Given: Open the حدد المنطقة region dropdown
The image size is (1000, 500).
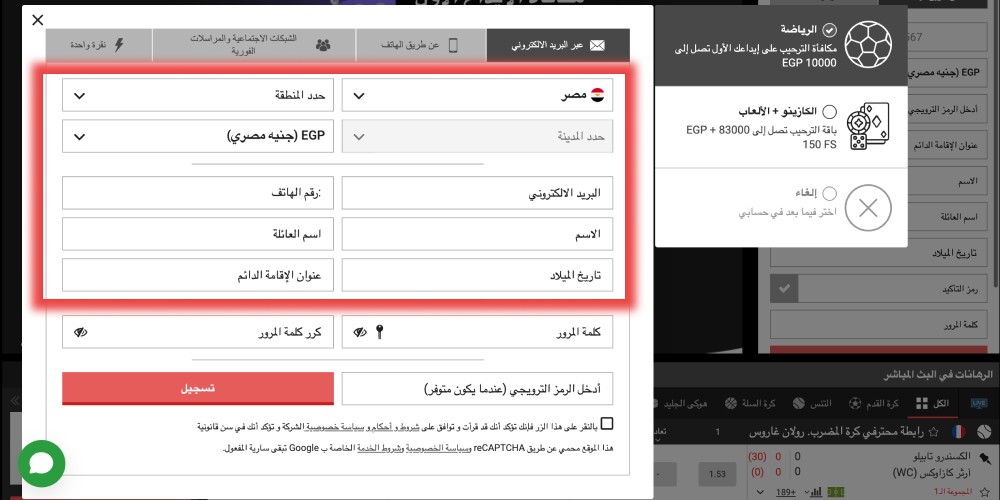Looking at the screenshot, I should (198, 95).
